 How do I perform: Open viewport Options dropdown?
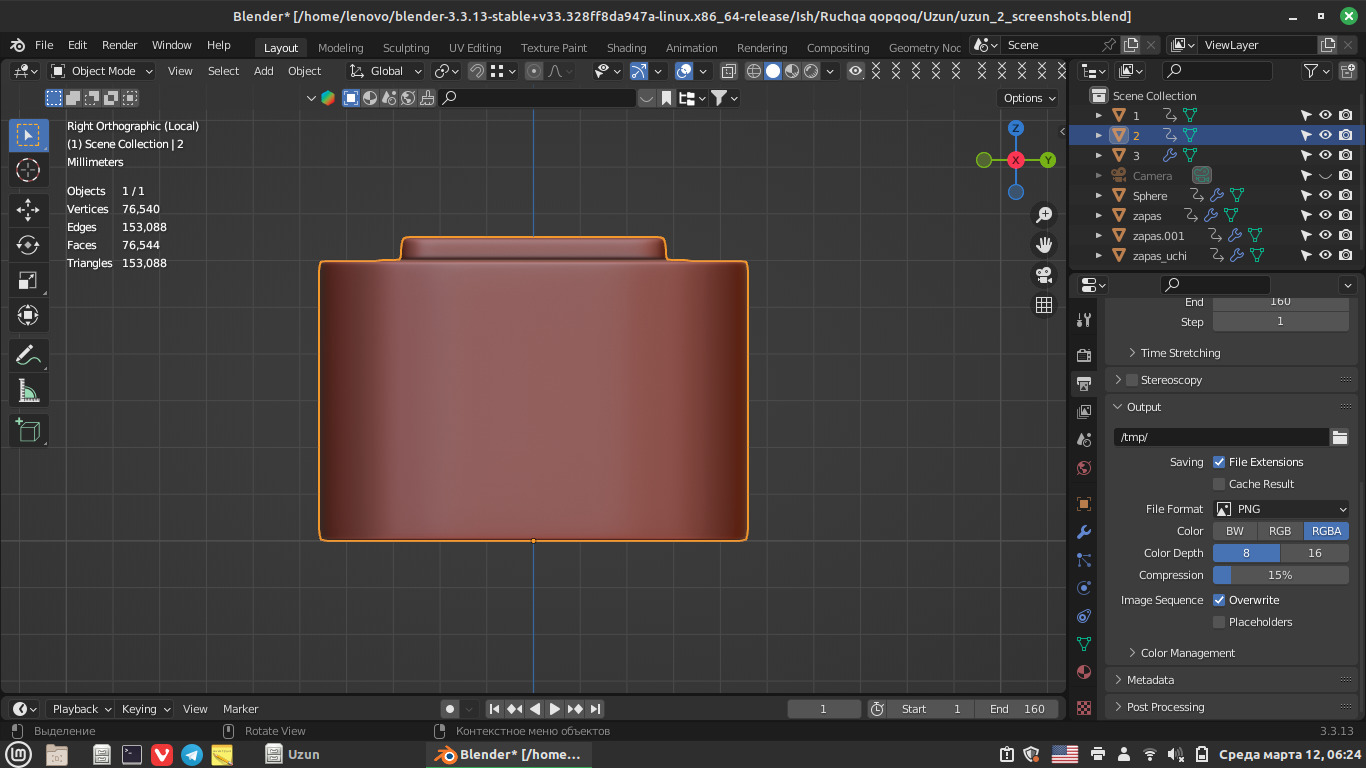click(1029, 98)
